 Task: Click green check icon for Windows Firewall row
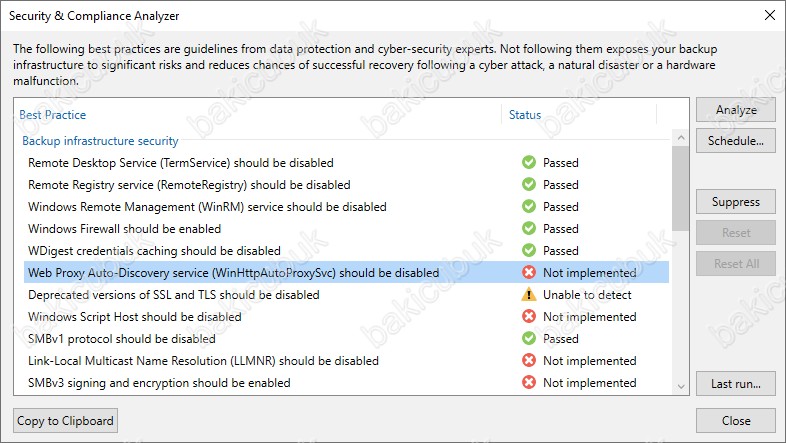tap(528, 229)
